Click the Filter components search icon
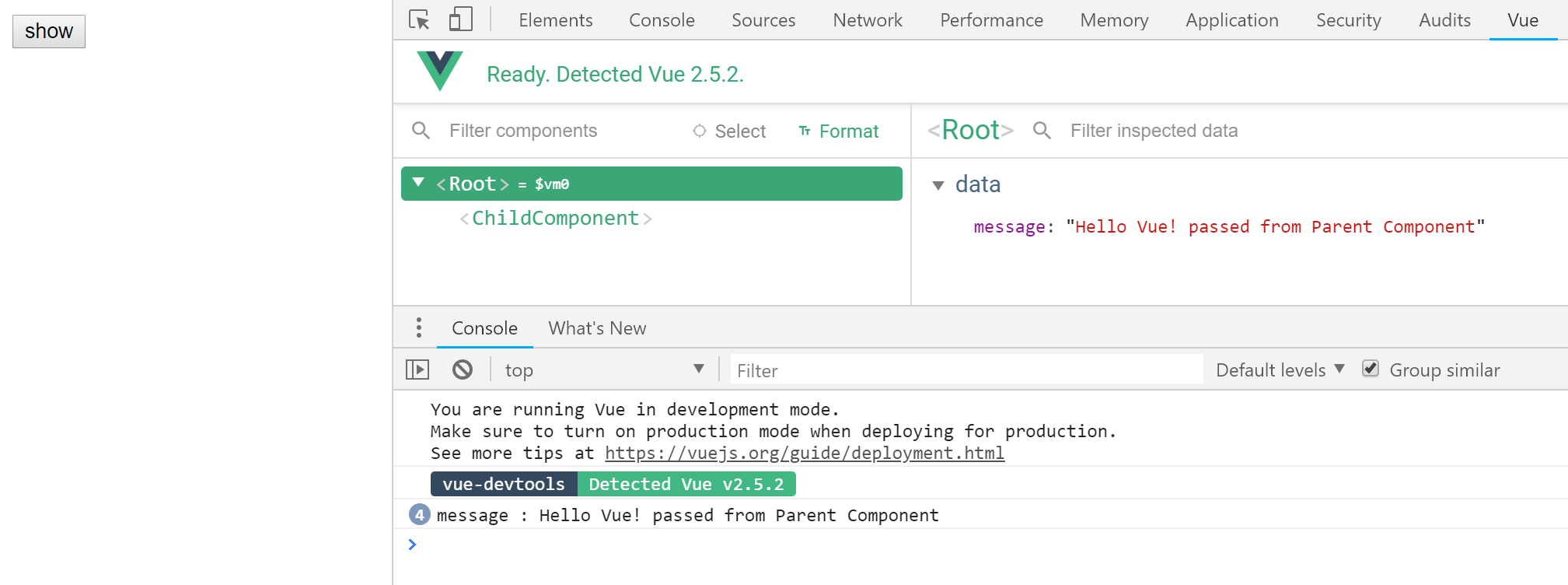Image resolution: width=1568 pixels, height=585 pixels. click(421, 131)
